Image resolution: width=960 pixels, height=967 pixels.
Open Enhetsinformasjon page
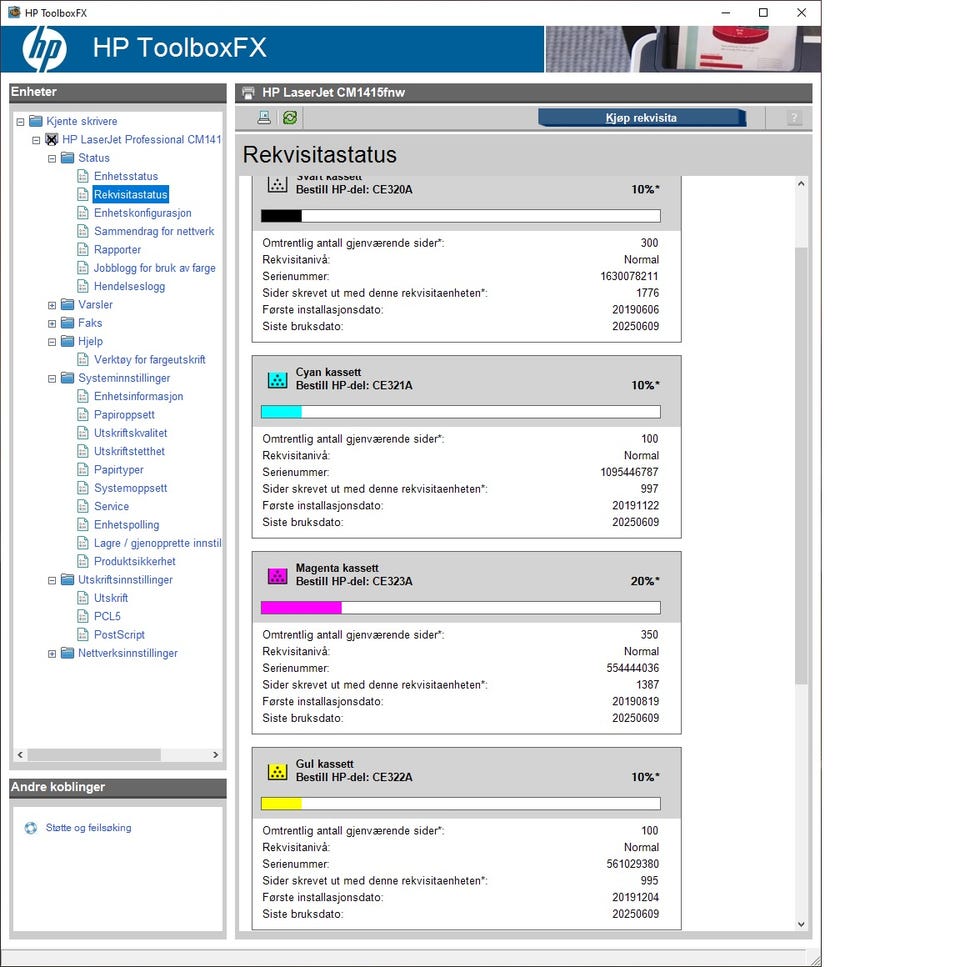[x=139, y=396]
